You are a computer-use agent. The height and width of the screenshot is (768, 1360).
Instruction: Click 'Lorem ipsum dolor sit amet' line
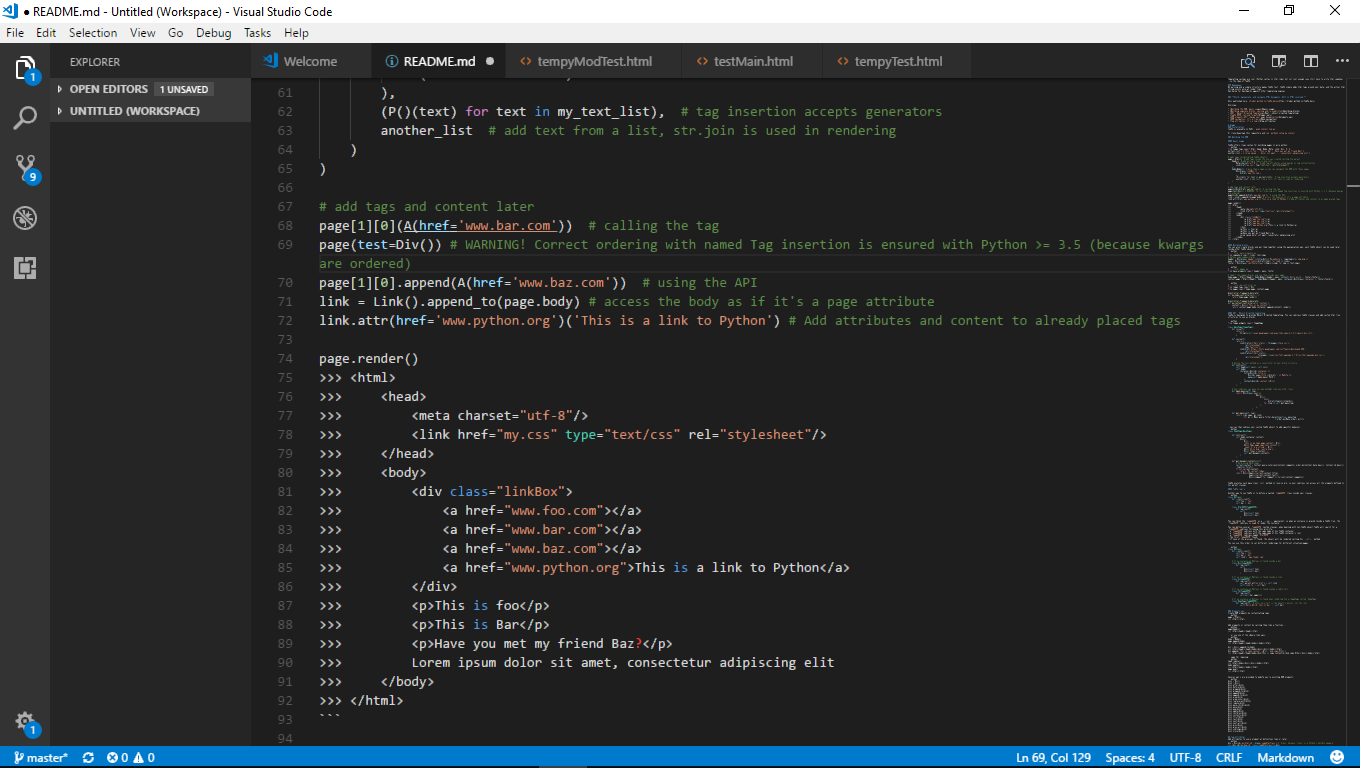(x=623, y=662)
